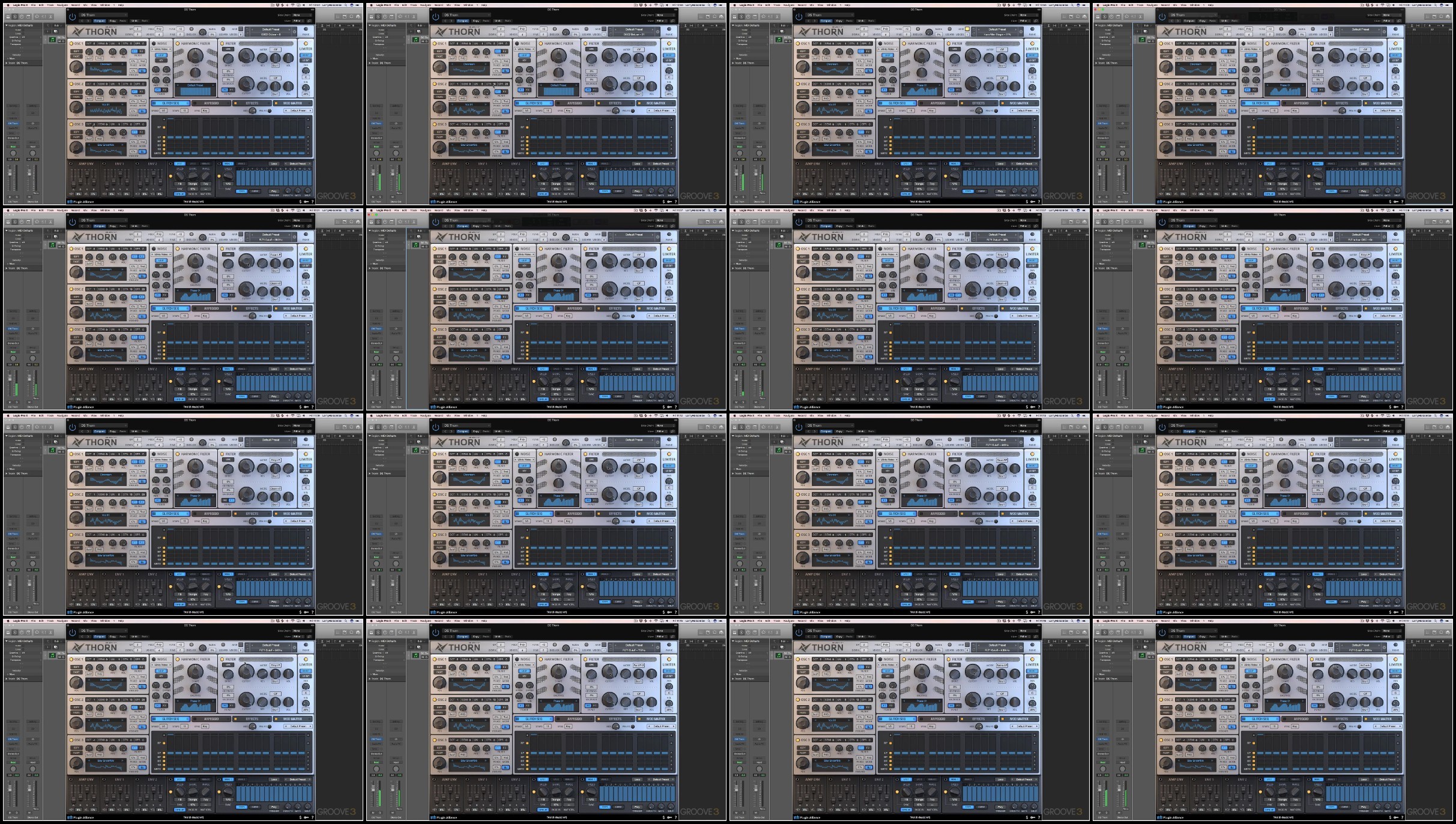In the OSC2 Octave frame, toggle the Noise LED

pos(154,44)
